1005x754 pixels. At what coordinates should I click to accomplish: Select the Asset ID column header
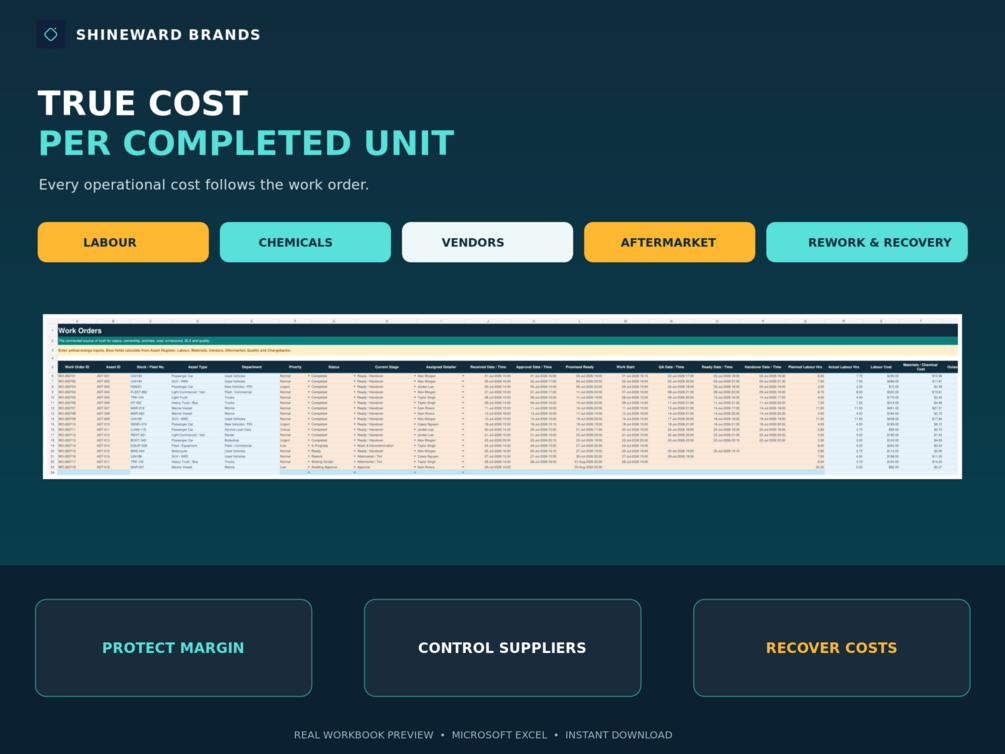tap(113, 367)
